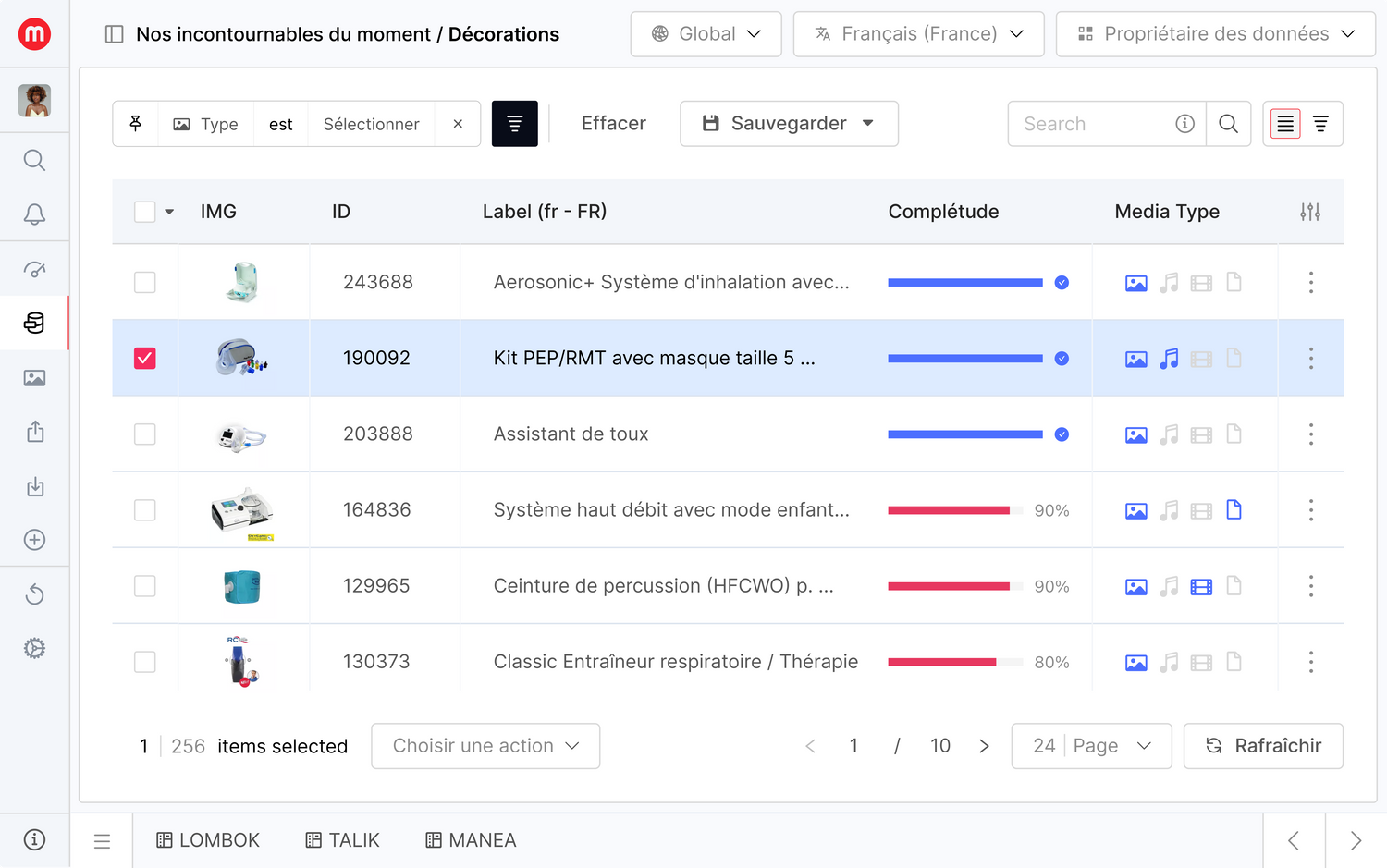Check the Aerosonic+ row checkbox
Image resolution: width=1387 pixels, height=868 pixels.
coord(145,283)
